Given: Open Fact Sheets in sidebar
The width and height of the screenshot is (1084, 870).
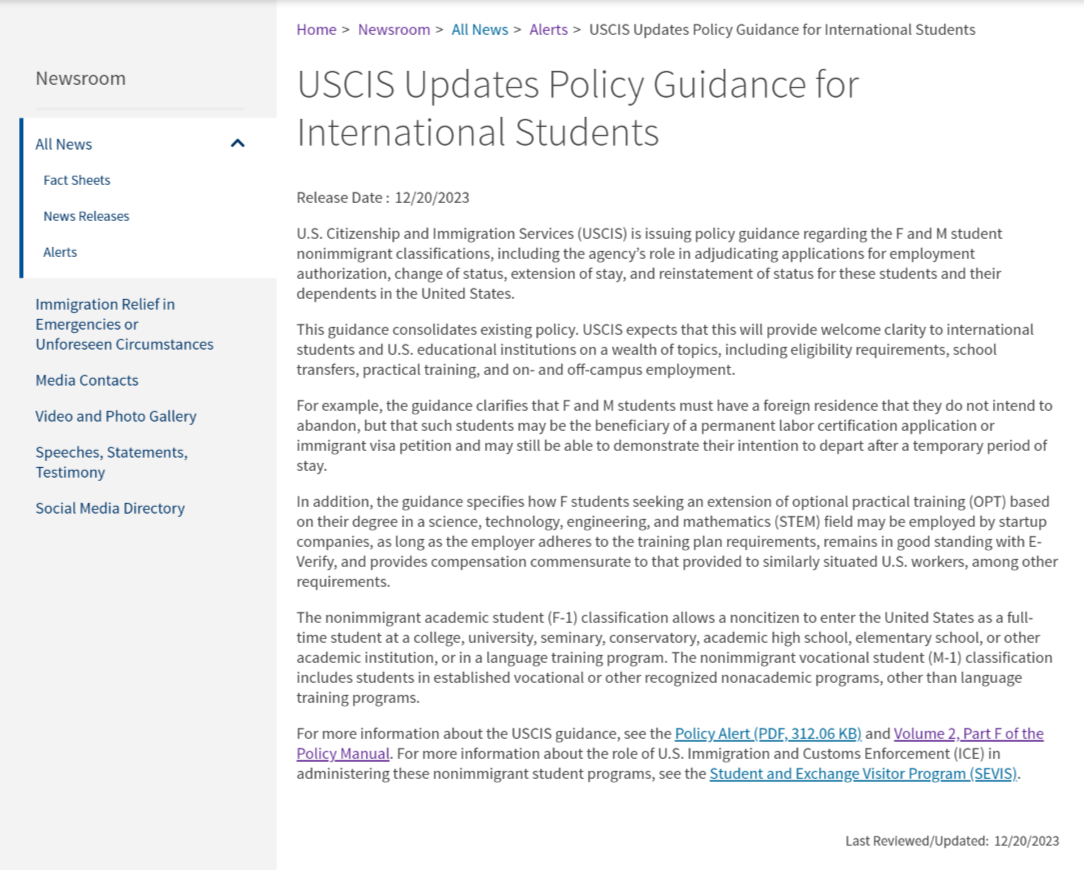Looking at the screenshot, I should [77, 180].
